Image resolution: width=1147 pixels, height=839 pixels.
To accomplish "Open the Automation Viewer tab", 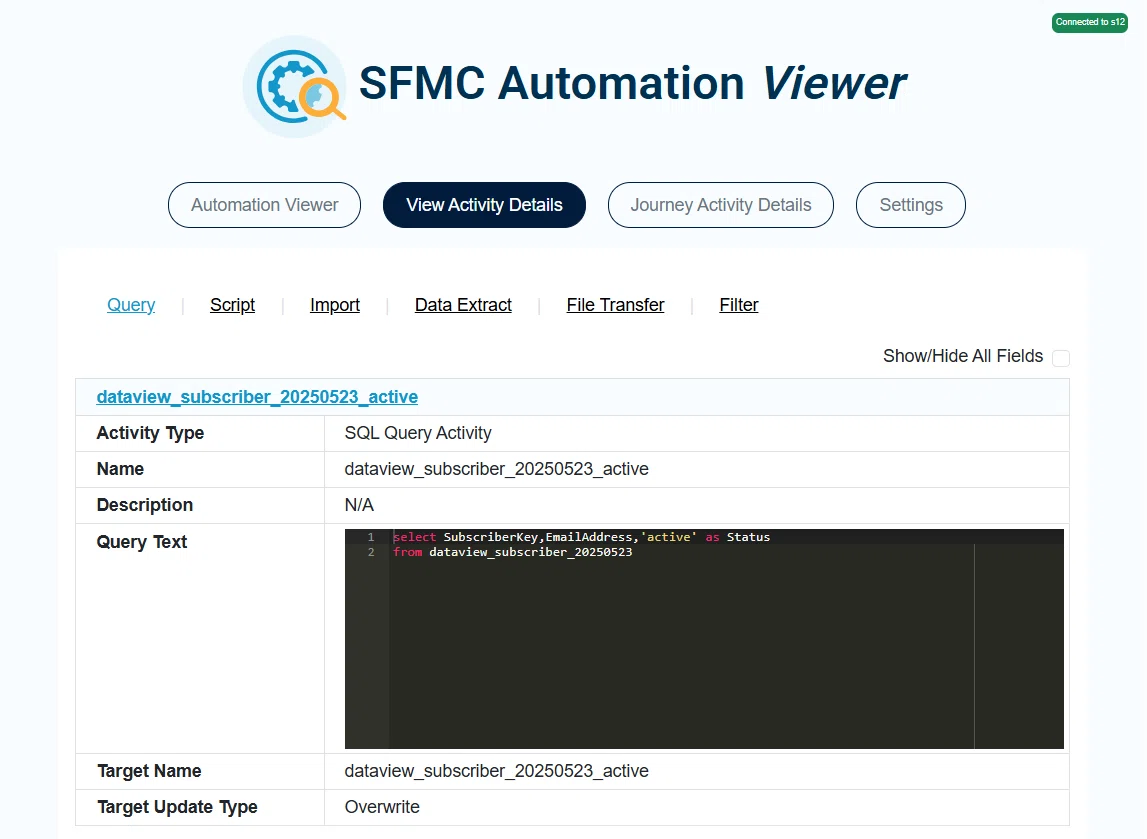I will tap(264, 205).
